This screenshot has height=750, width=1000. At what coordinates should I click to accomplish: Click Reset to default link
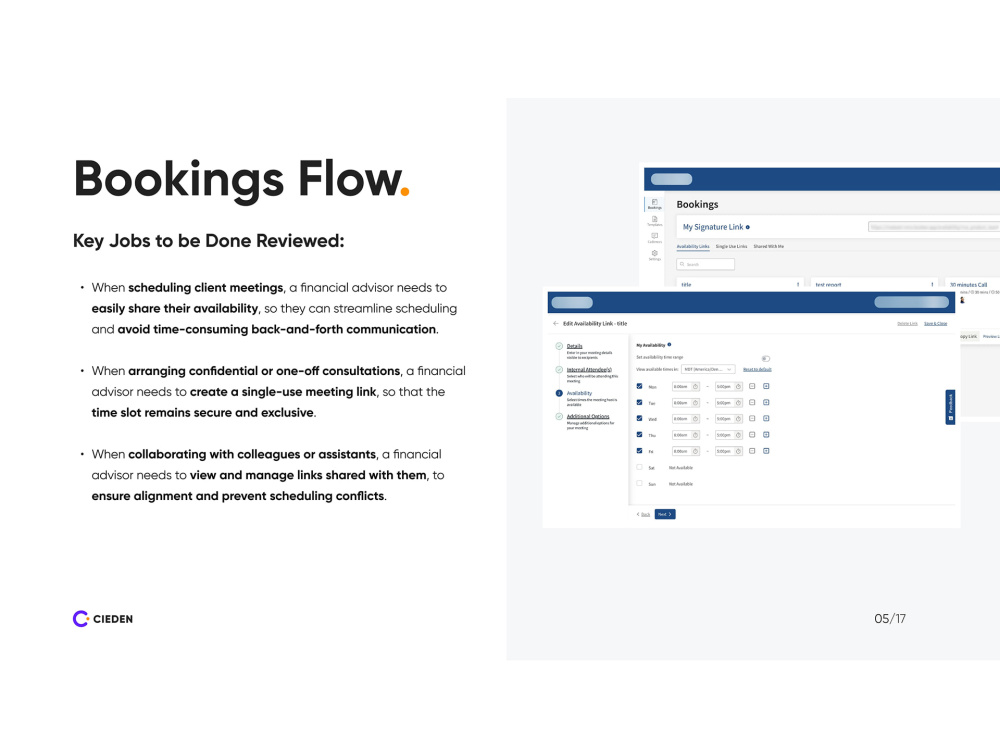(x=757, y=369)
